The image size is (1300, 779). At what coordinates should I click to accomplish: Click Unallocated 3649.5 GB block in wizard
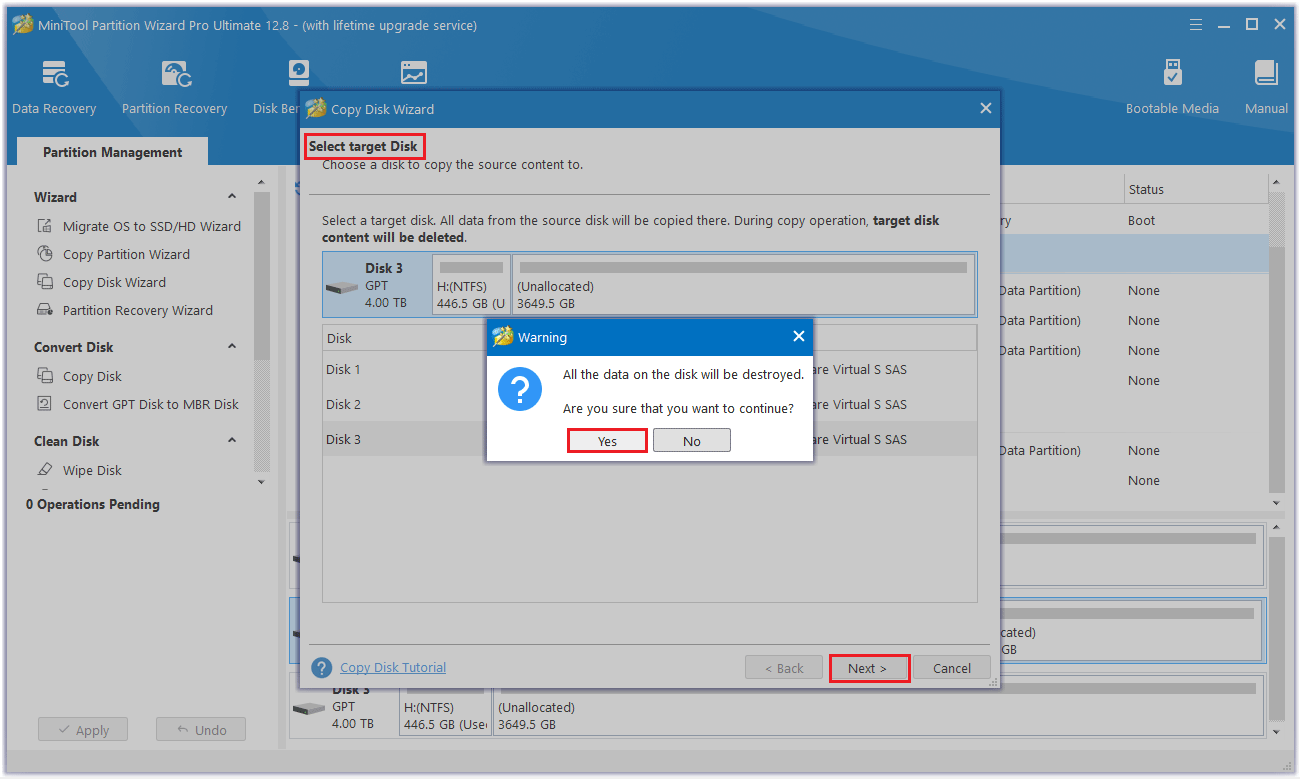(743, 285)
